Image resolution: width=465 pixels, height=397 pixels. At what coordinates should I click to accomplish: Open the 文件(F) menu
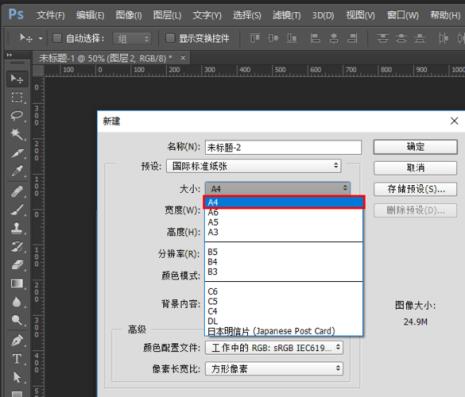tap(50, 15)
